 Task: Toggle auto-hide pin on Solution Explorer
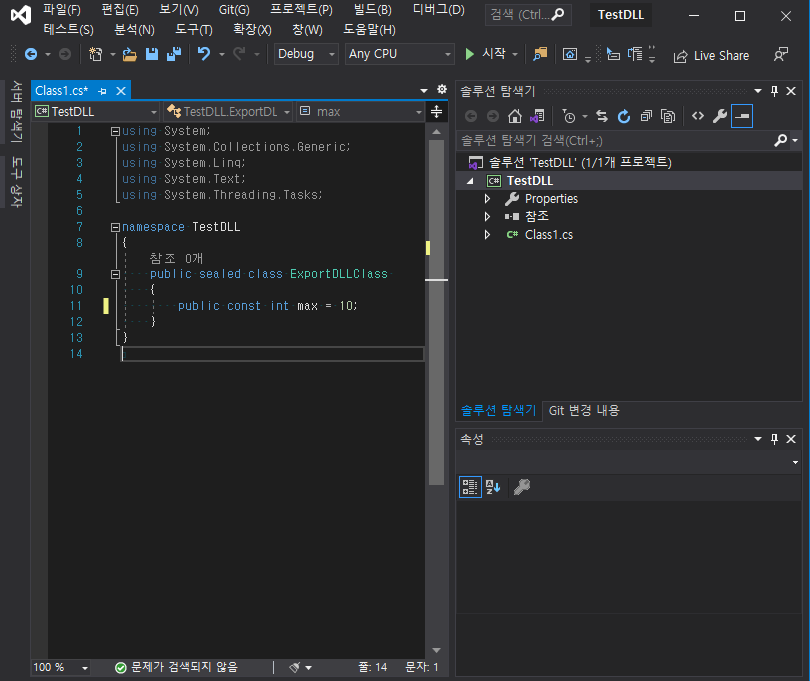click(x=774, y=91)
